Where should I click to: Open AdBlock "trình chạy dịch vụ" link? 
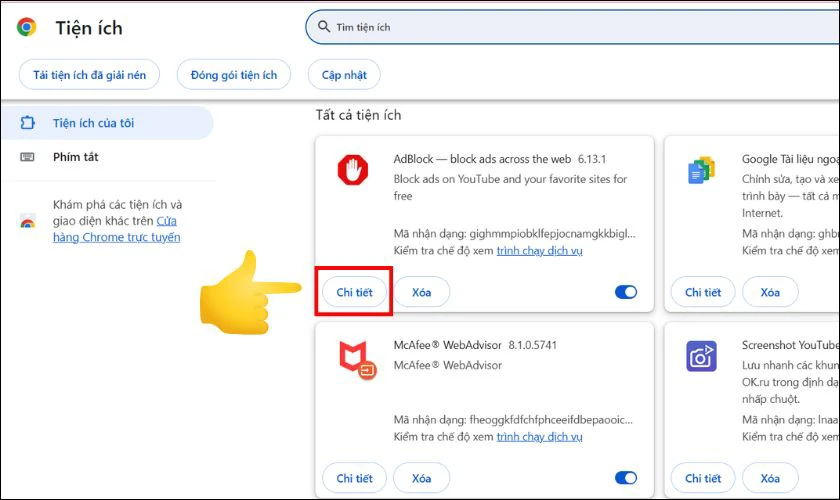(539, 250)
